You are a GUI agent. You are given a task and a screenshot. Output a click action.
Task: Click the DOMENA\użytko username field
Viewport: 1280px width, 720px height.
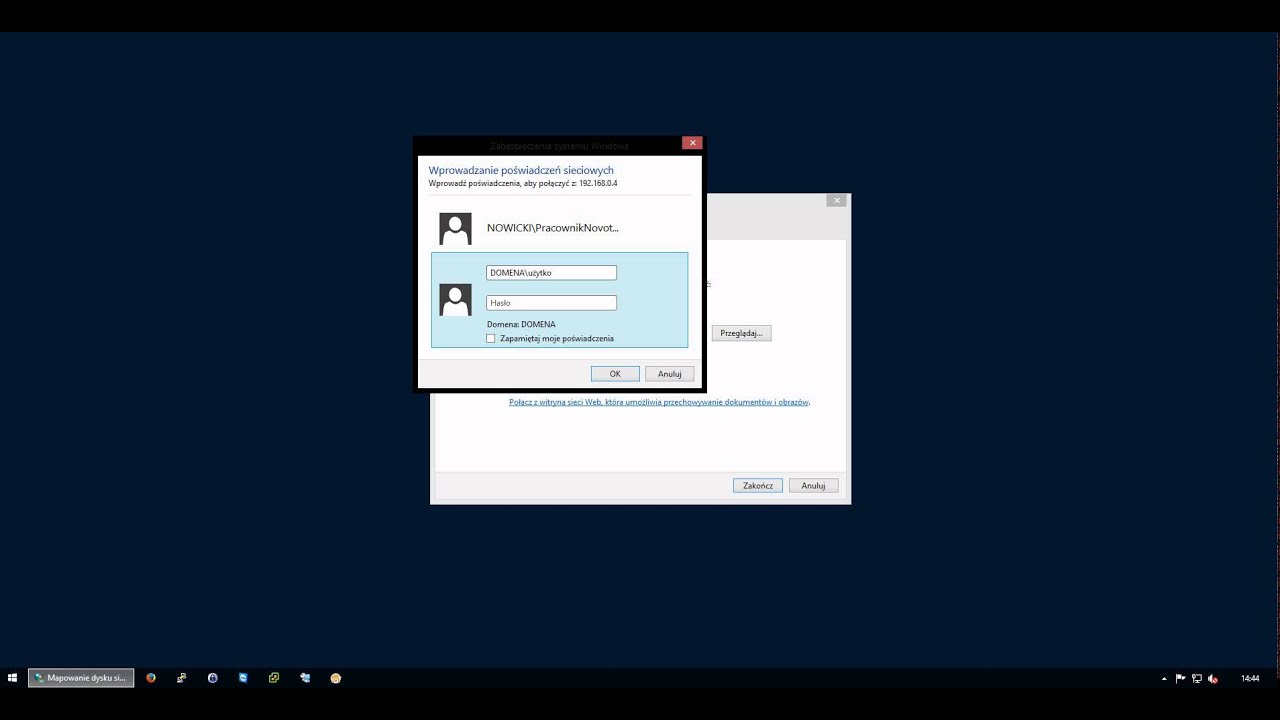click(551, 272)
